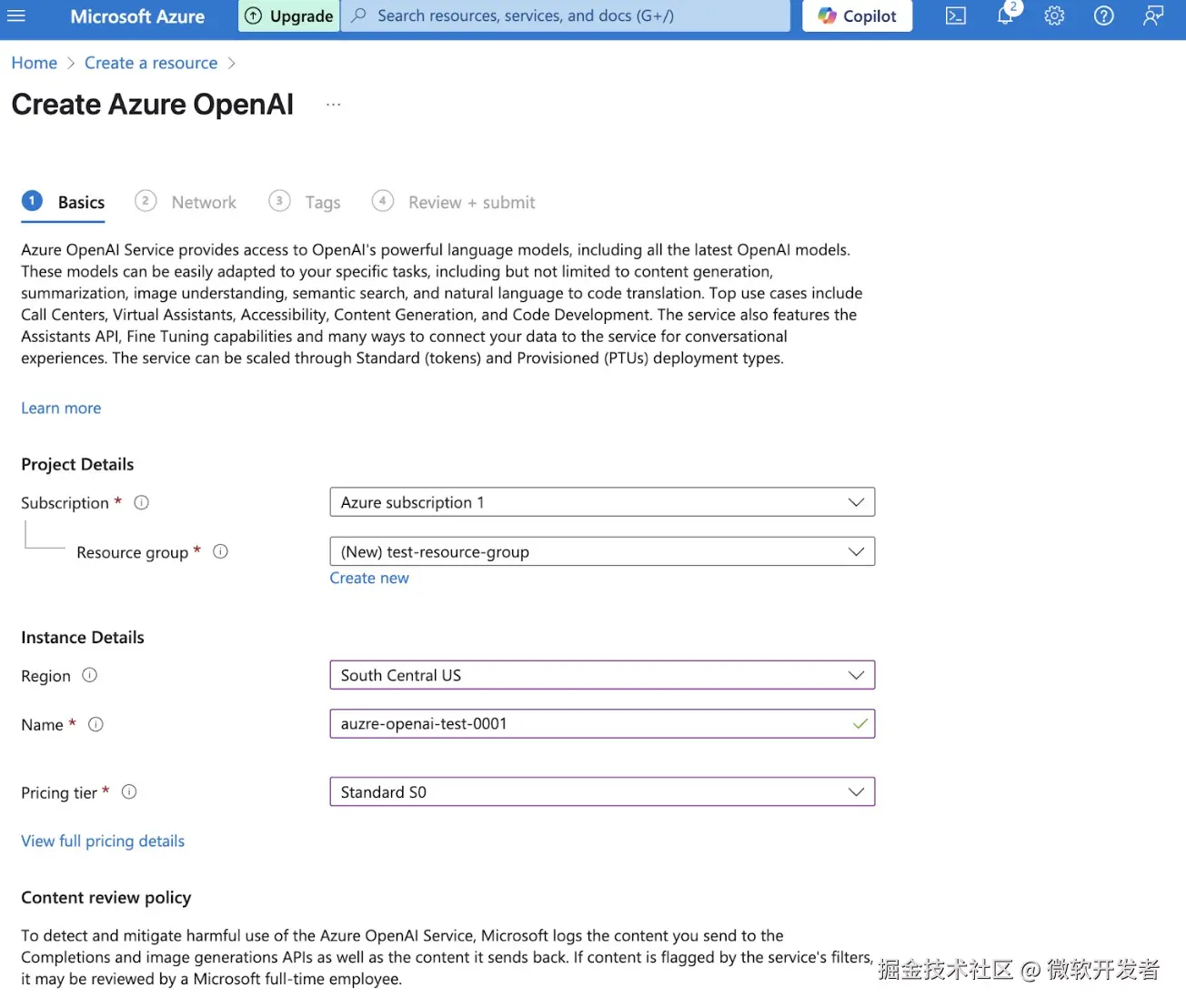Open the notifications bell
1186x1008 pixels.
click(x=1006, y=15)
